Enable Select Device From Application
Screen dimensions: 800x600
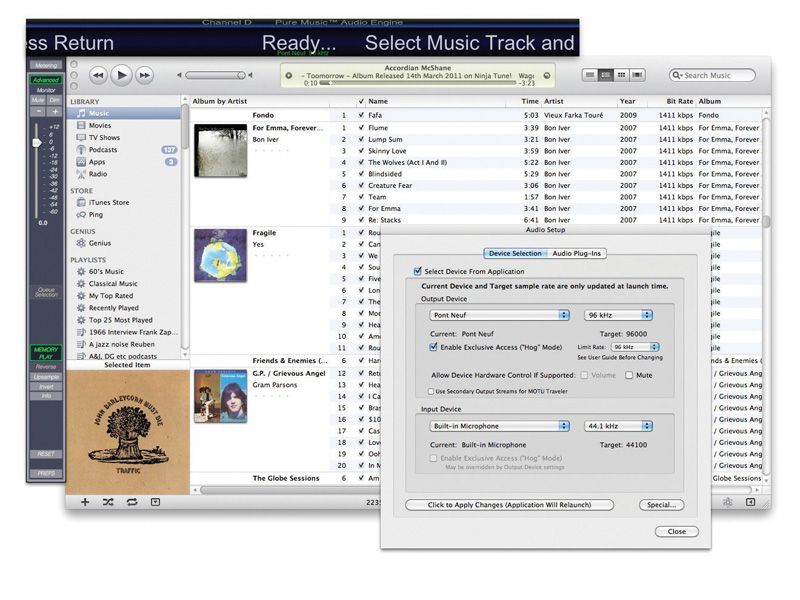(x=416, y=270)
